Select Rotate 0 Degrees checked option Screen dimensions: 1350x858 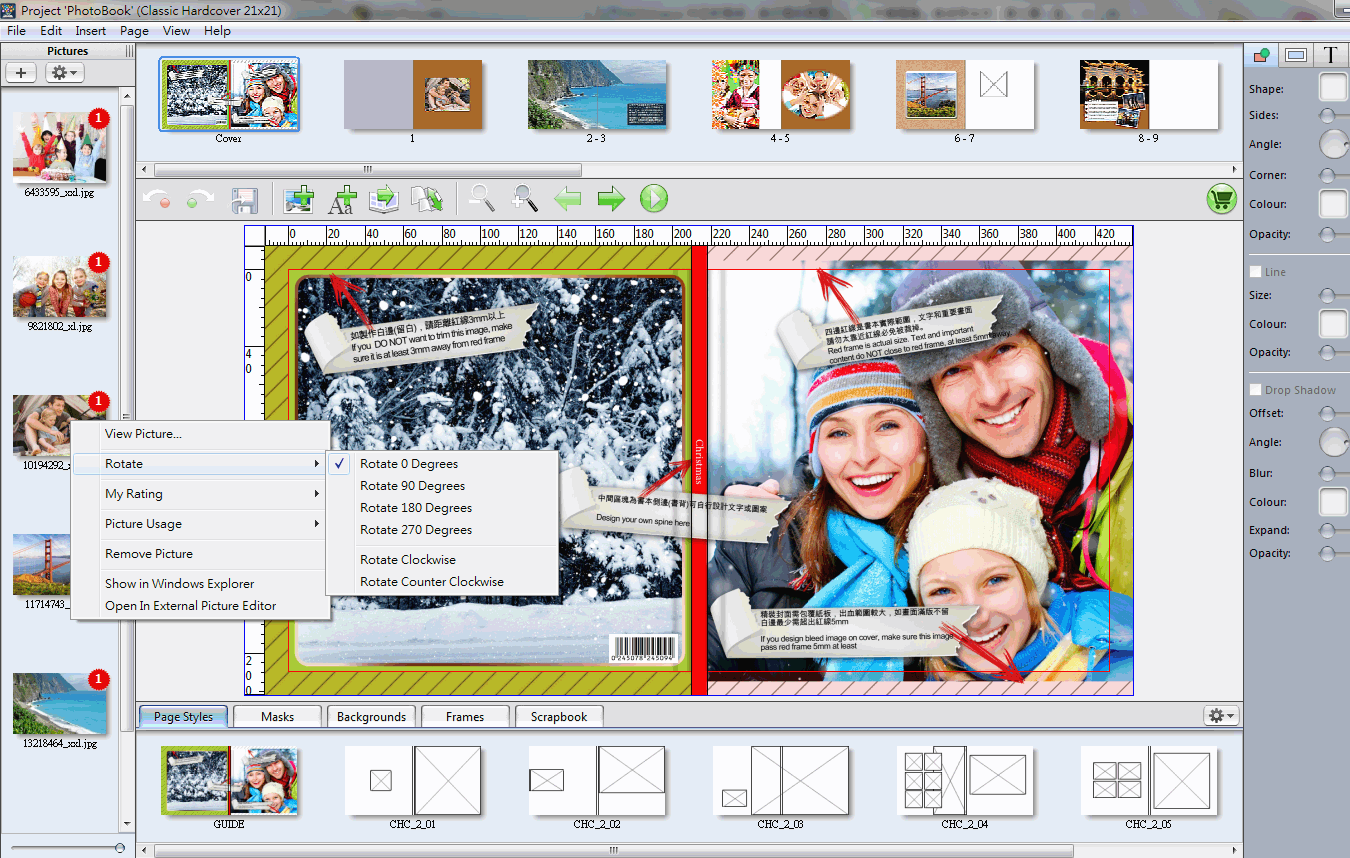[441, 464]
